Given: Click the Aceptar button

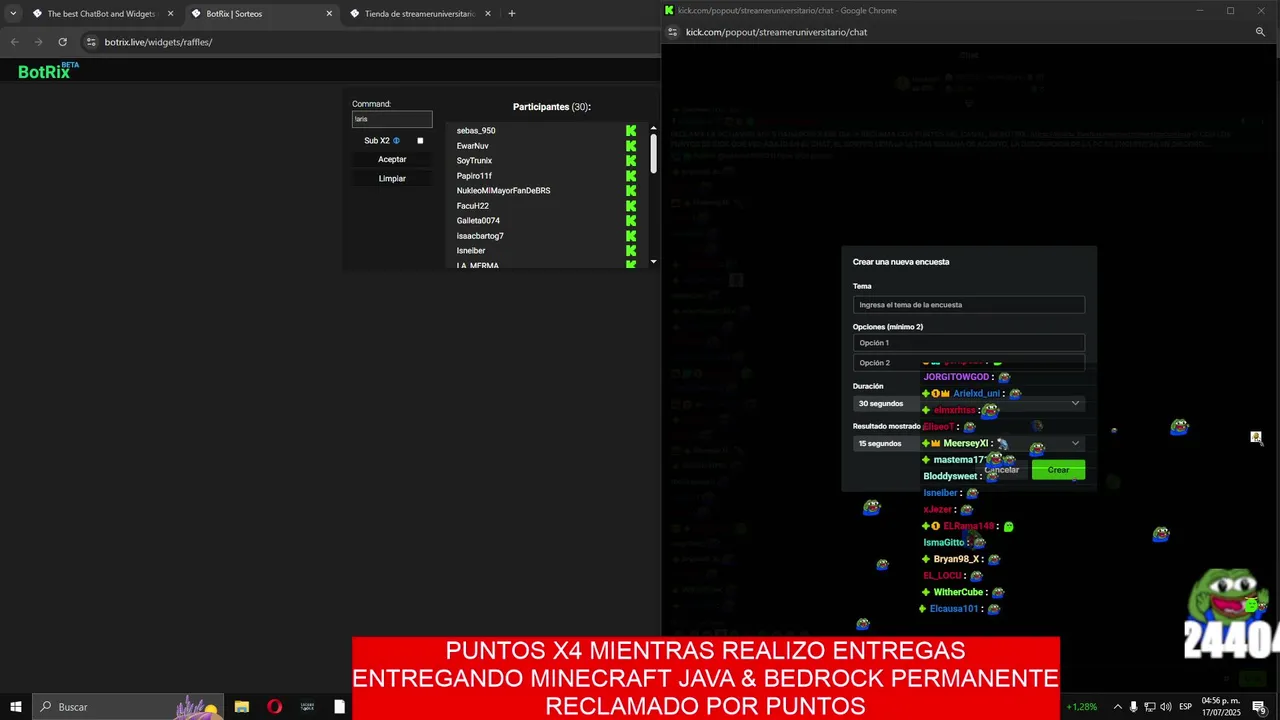Looking at the screenshot, I should 392,160.
